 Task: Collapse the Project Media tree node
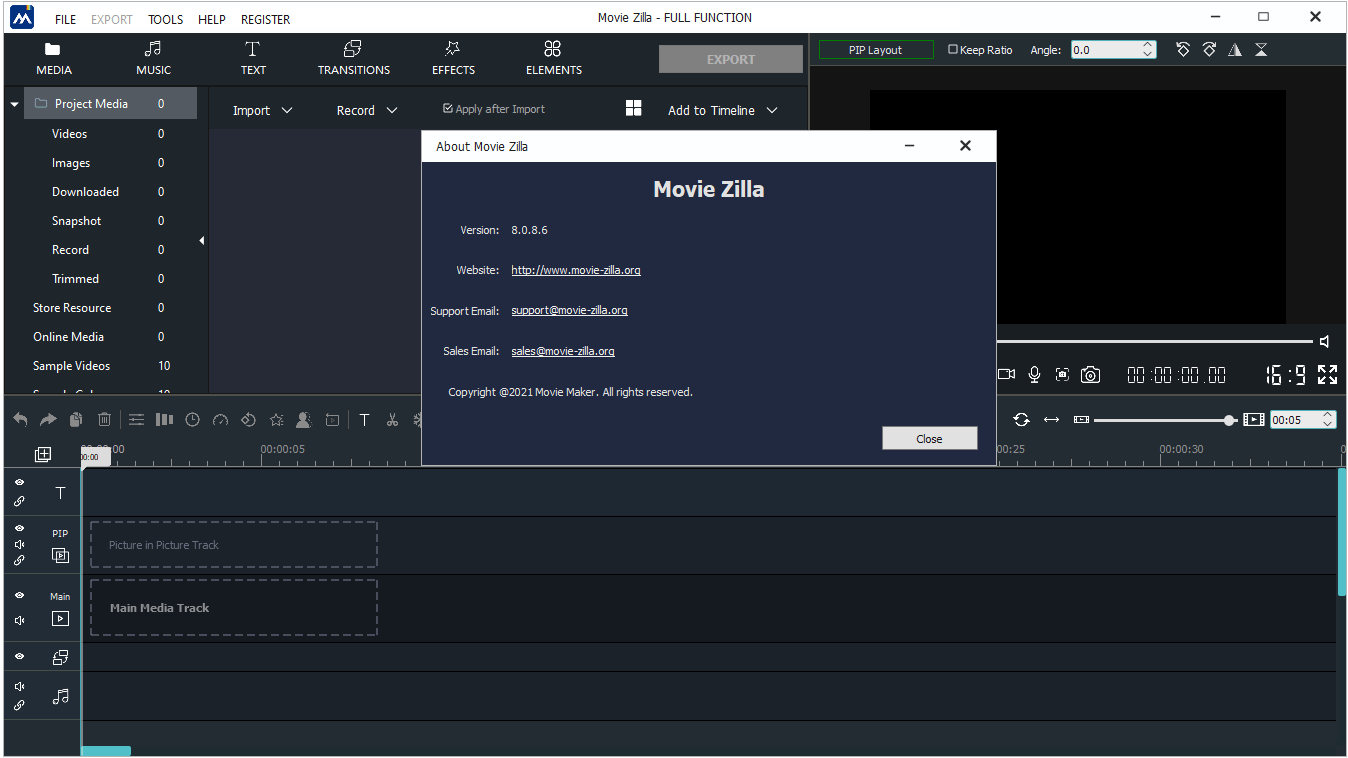click(15, 104)
